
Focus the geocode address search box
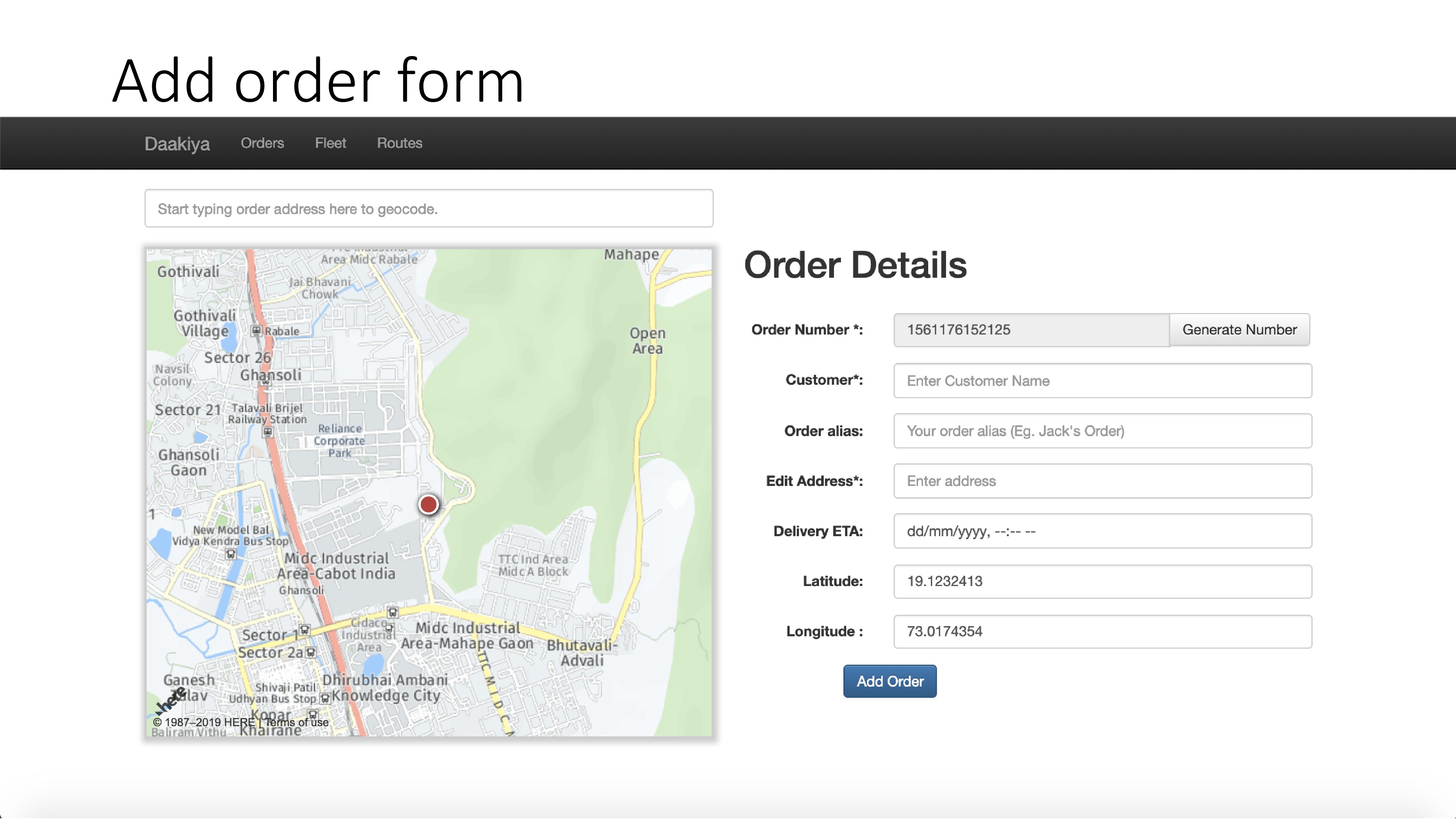[428, 209]
